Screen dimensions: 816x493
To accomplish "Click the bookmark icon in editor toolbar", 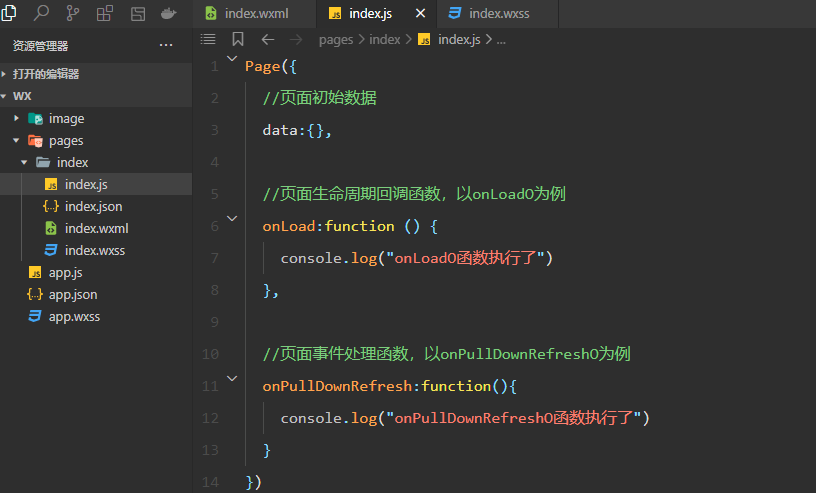I will pos(238,40).
